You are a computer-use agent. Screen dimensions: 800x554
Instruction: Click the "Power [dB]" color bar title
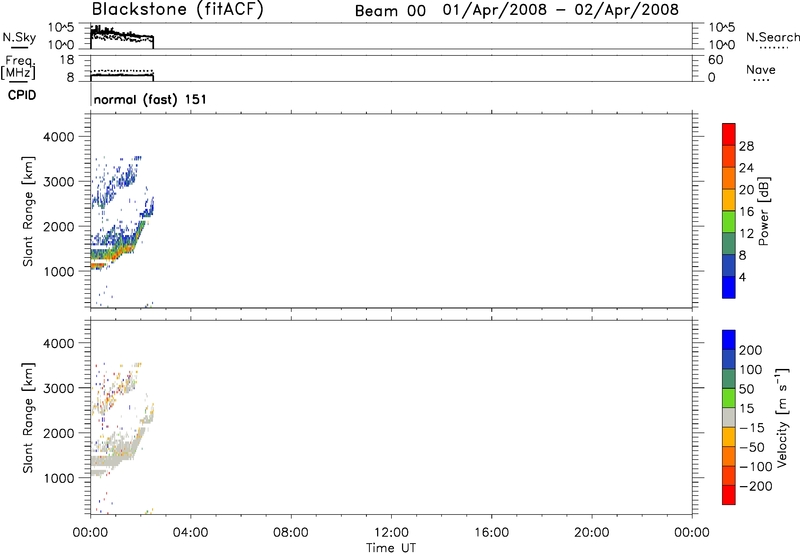pyautogui.click(x=763, y=211)
